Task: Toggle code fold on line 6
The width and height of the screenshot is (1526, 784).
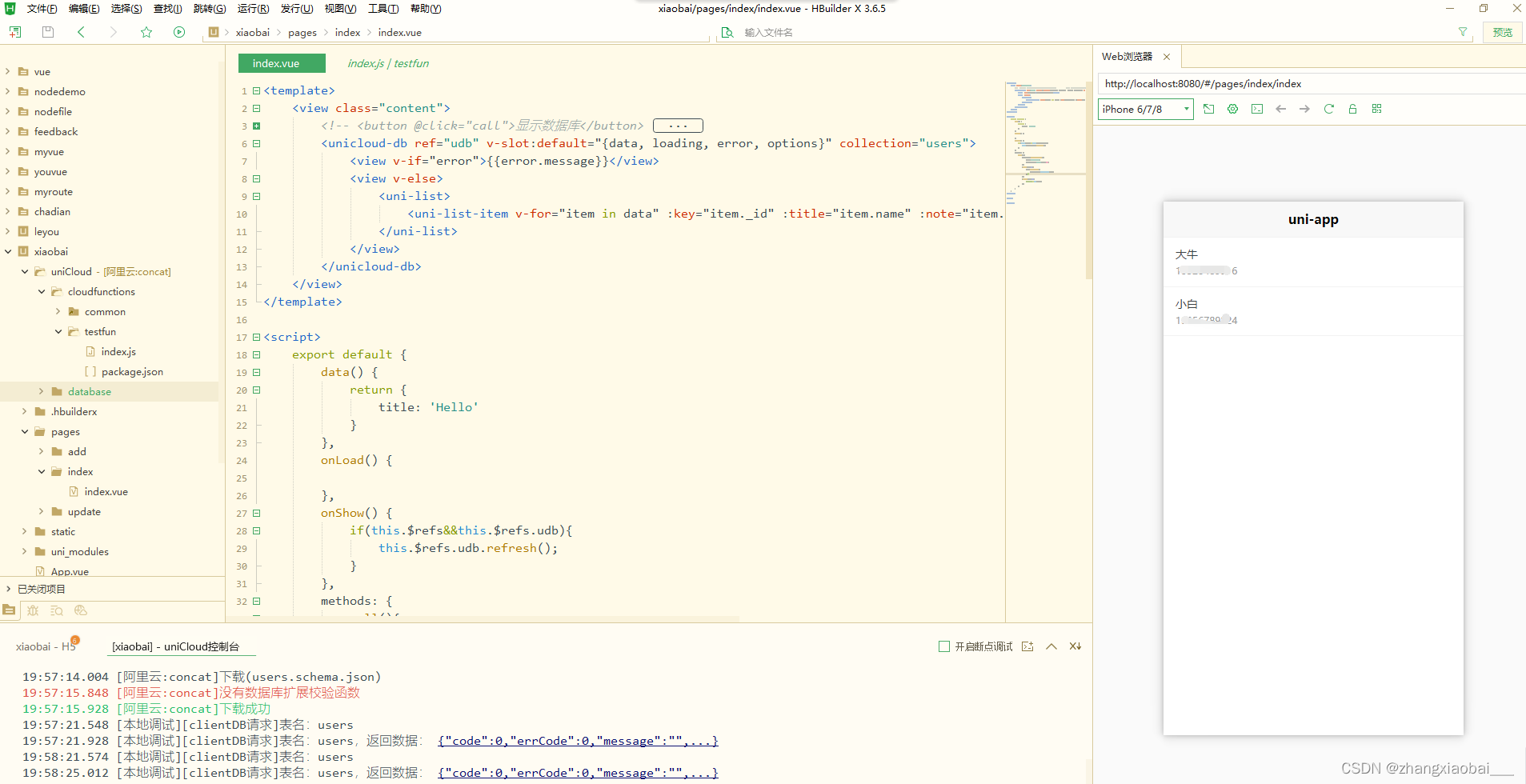Action: point(257,144)
